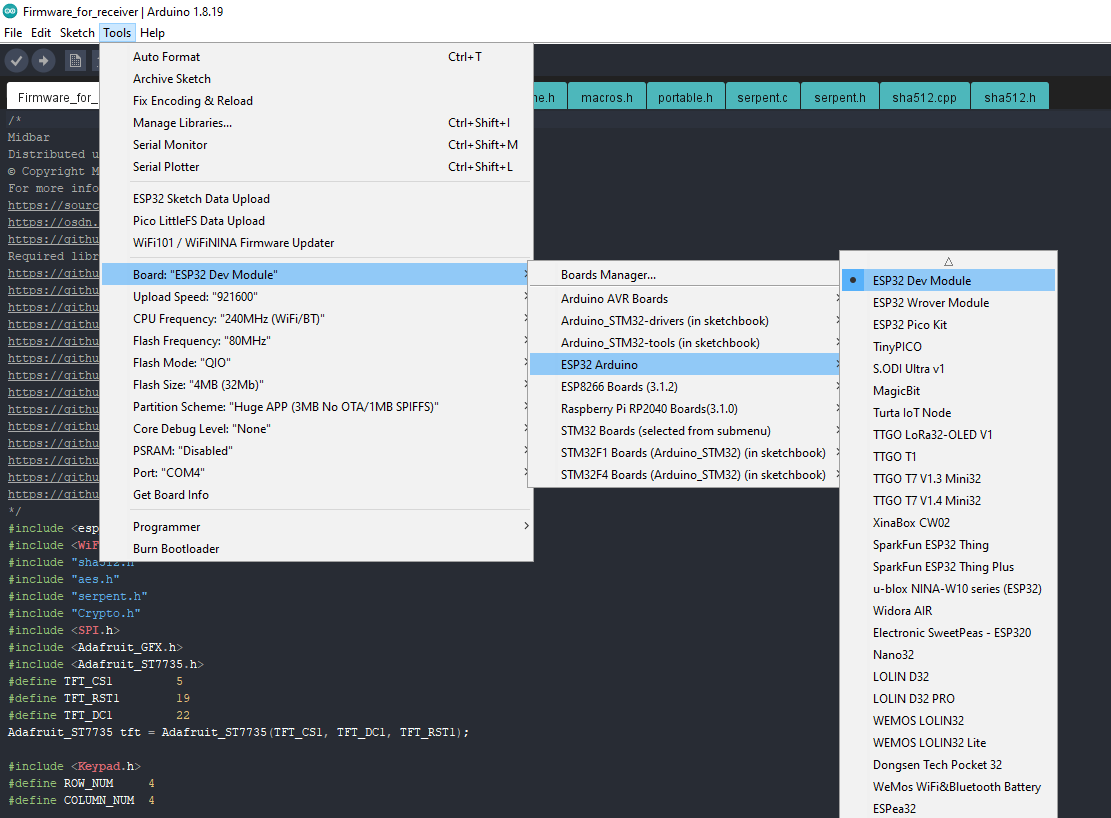Select Manage Libraries menu entry

pos(182,123)
